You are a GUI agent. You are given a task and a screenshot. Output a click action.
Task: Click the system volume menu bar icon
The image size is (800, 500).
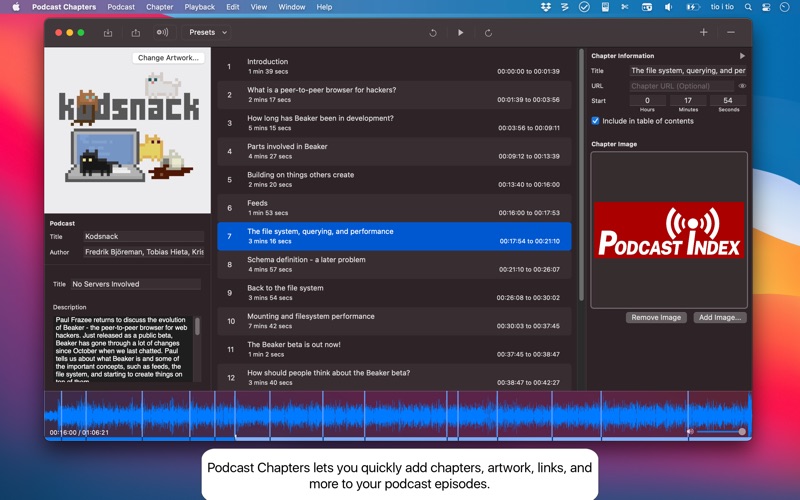[668, 7]
